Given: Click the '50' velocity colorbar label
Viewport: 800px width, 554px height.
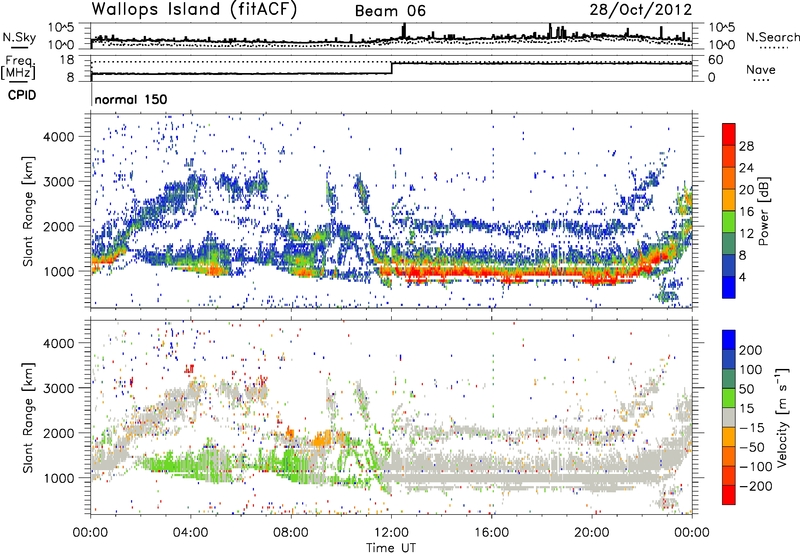Looking at the screenshot, I should [746, 389].
